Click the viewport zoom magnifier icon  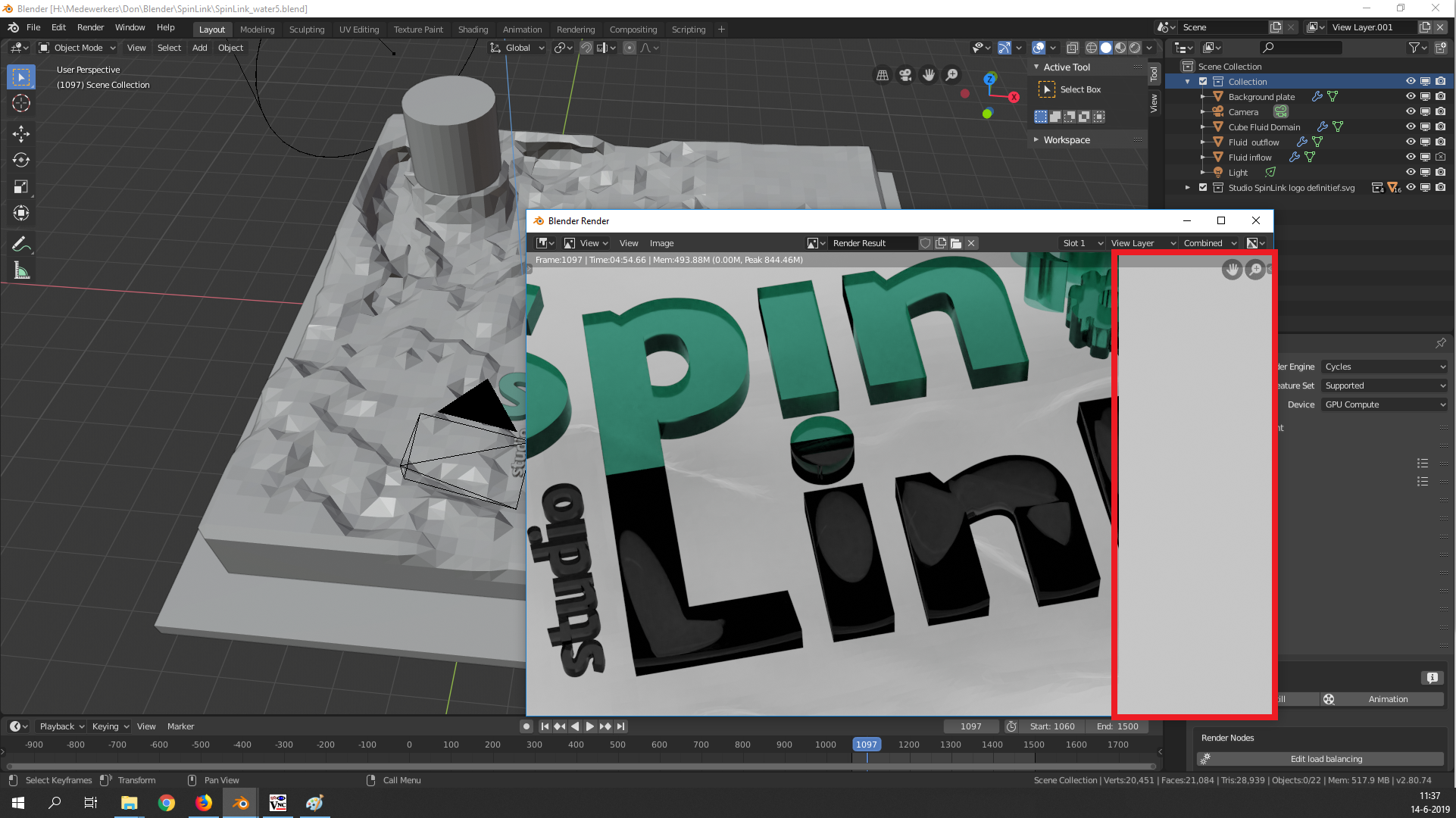(x=951, y=75)
